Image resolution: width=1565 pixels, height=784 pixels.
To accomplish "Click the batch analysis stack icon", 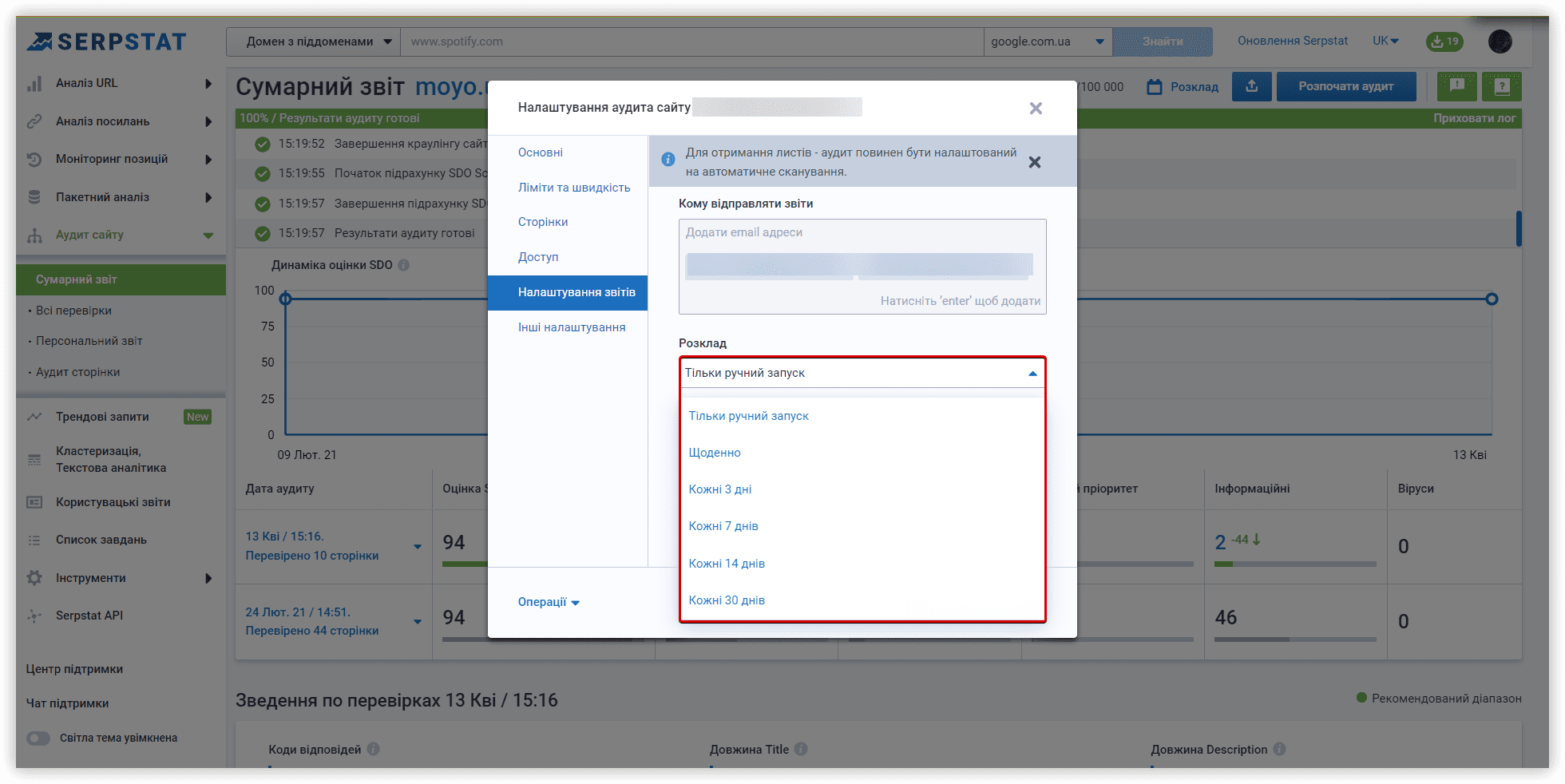I will [34, 197].
